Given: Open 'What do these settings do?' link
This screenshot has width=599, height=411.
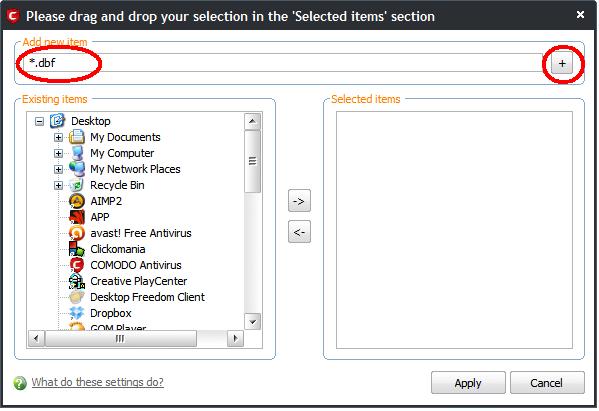Looking at the screenshot, I should [x=98, y=382].
